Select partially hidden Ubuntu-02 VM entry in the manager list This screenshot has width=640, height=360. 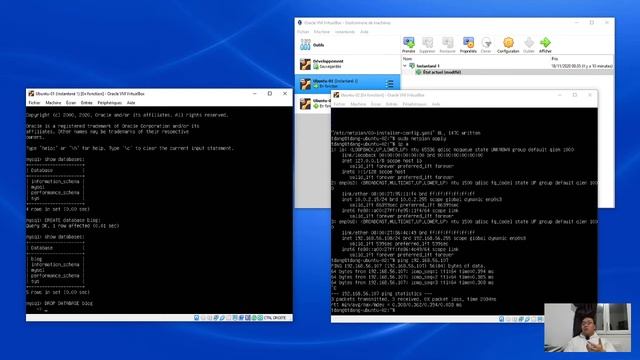pos(313,103)
